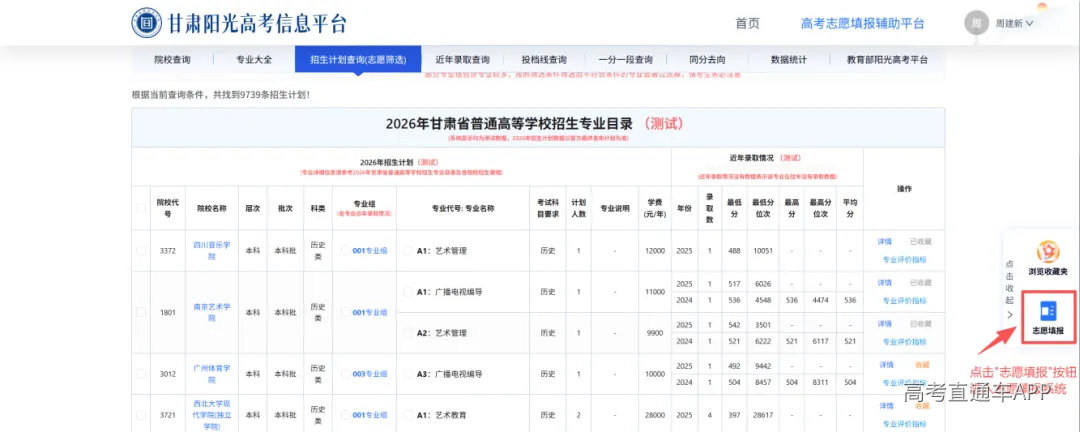Open 南京艺术学院 school link

211,312
